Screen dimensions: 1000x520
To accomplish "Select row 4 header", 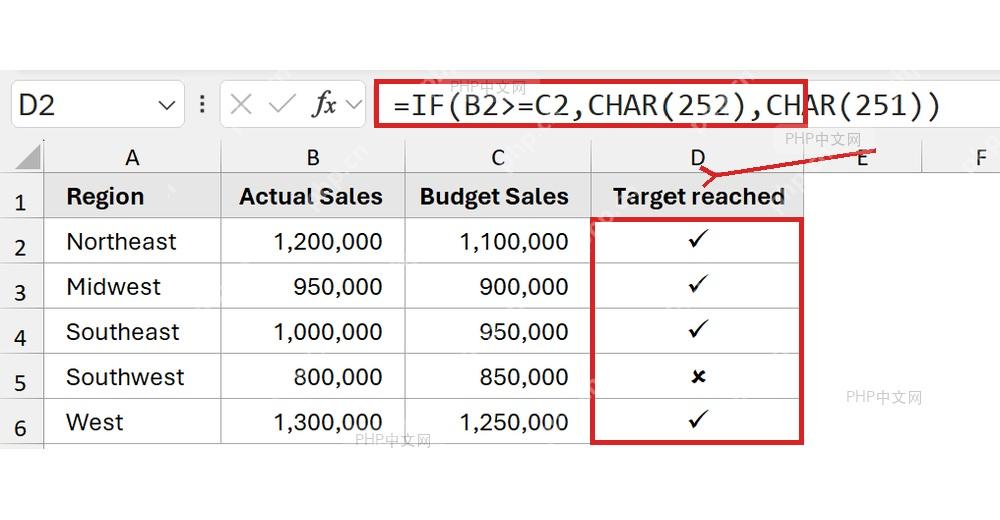I will point(21,332).
